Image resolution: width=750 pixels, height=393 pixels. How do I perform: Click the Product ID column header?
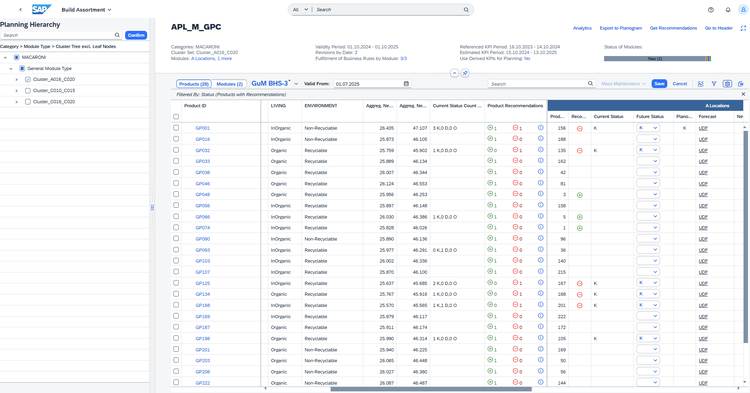click(195, 106)
